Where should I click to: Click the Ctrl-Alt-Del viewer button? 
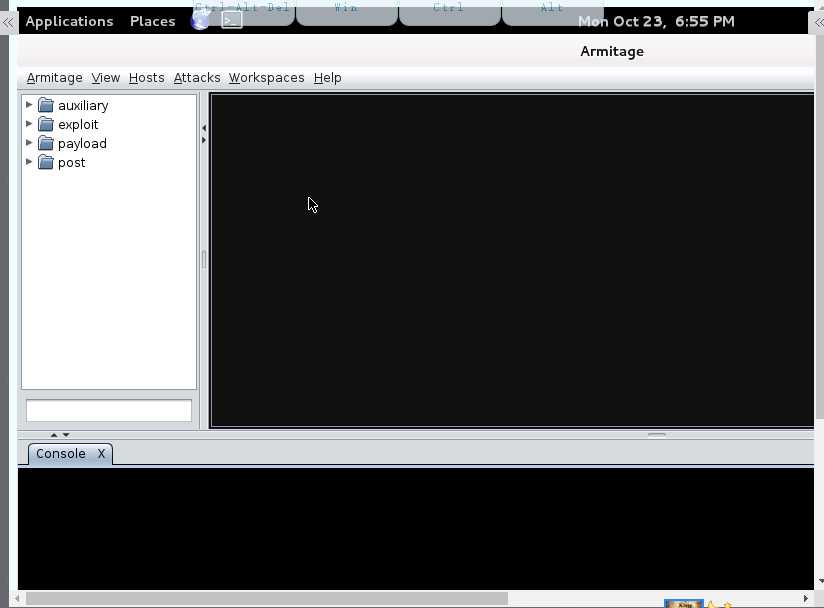point(243,13)
